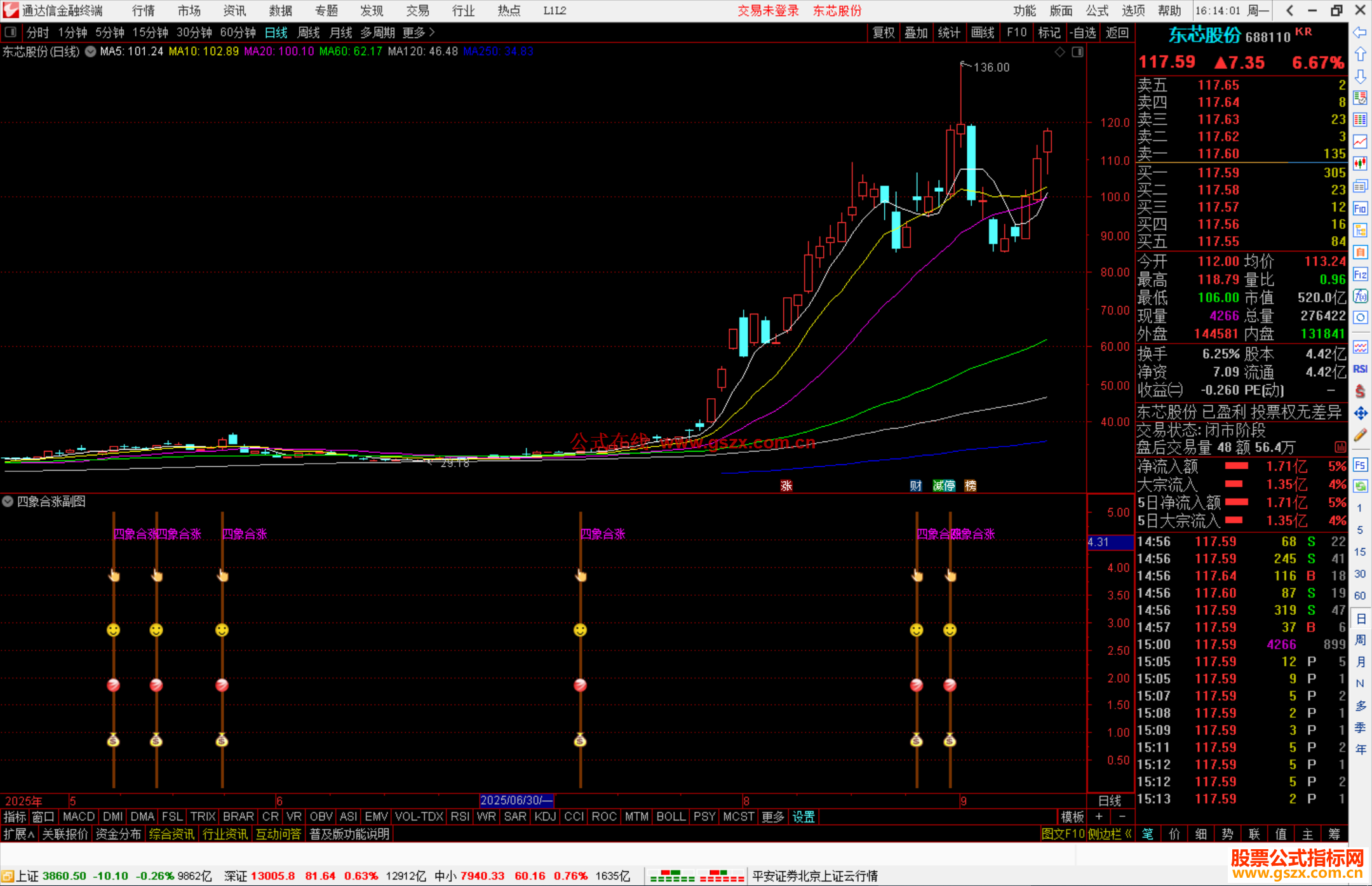Screen dimensions: 1372x886
Task: Open the 行情 menu
Action: point(144,11)
